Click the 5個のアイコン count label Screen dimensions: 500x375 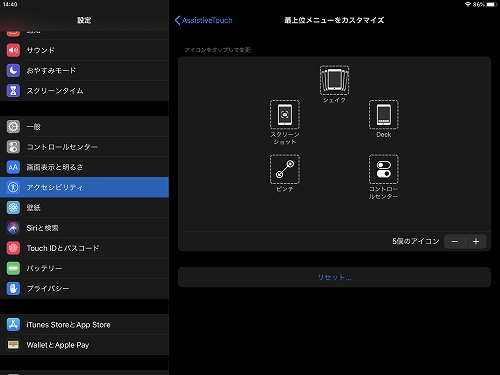[x=416, y=241]
